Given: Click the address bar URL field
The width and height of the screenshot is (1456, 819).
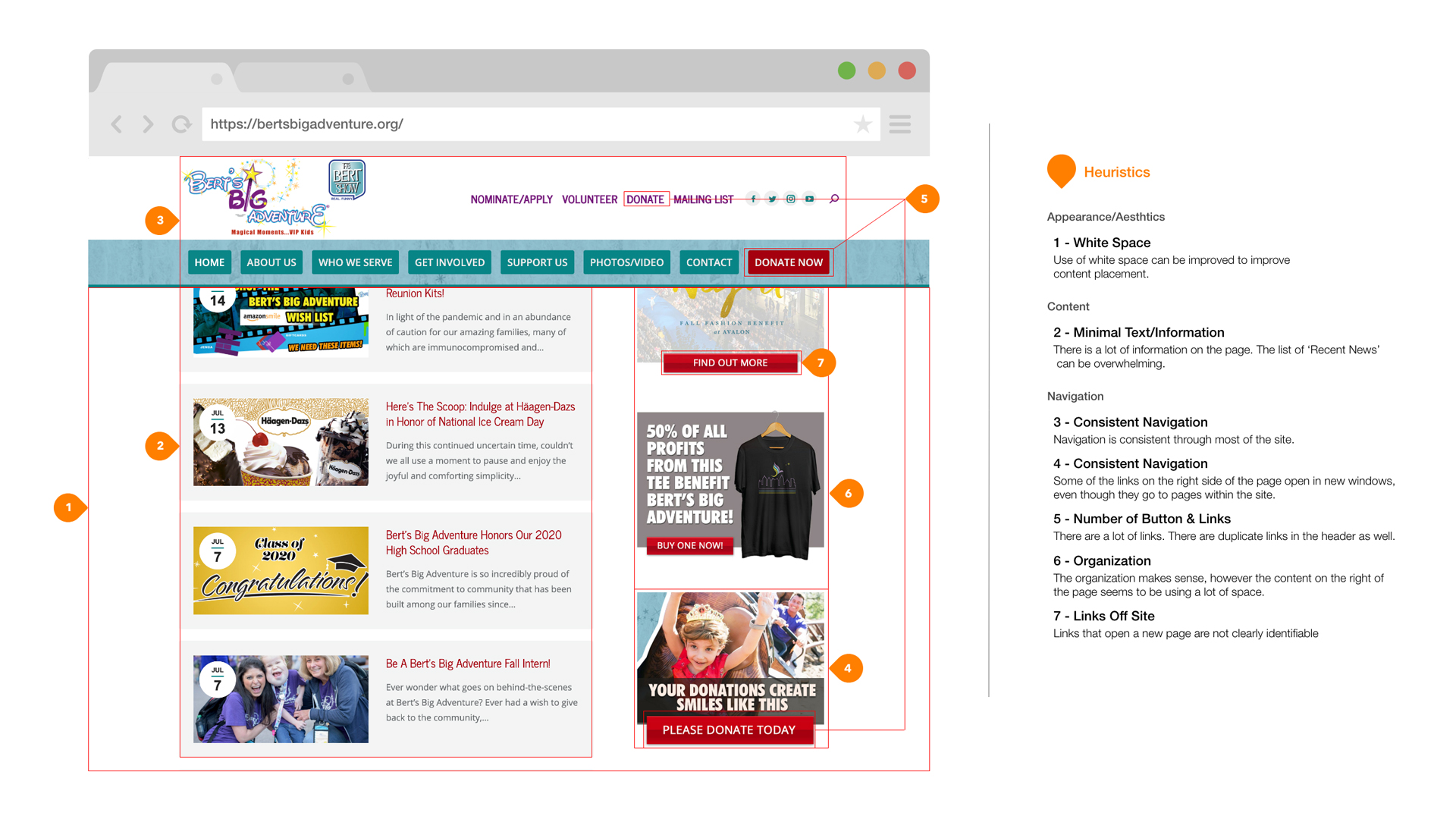Looking at the screenshot, I should point(541,124).
